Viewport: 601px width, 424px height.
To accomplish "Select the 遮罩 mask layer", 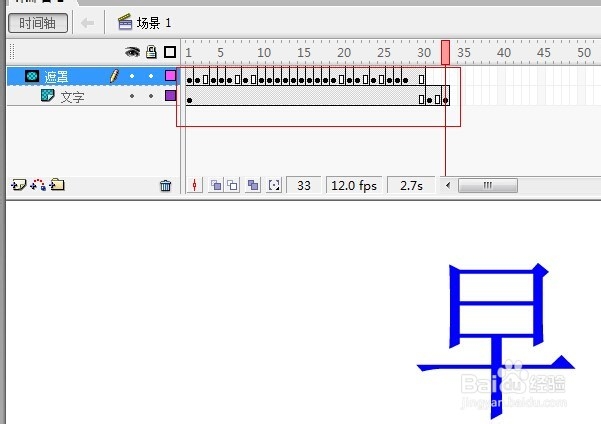I will pyautogui.click(x=93, y=76).
